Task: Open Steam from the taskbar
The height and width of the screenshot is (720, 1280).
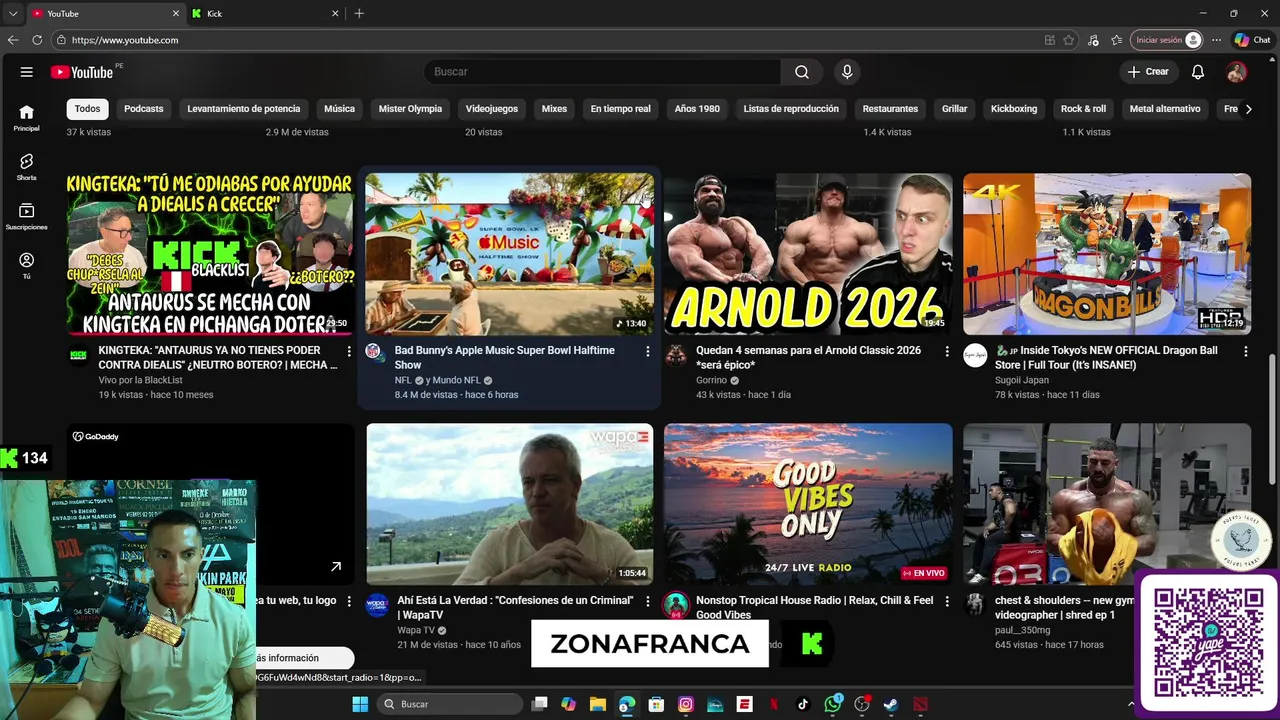Action: click(891, 704)
